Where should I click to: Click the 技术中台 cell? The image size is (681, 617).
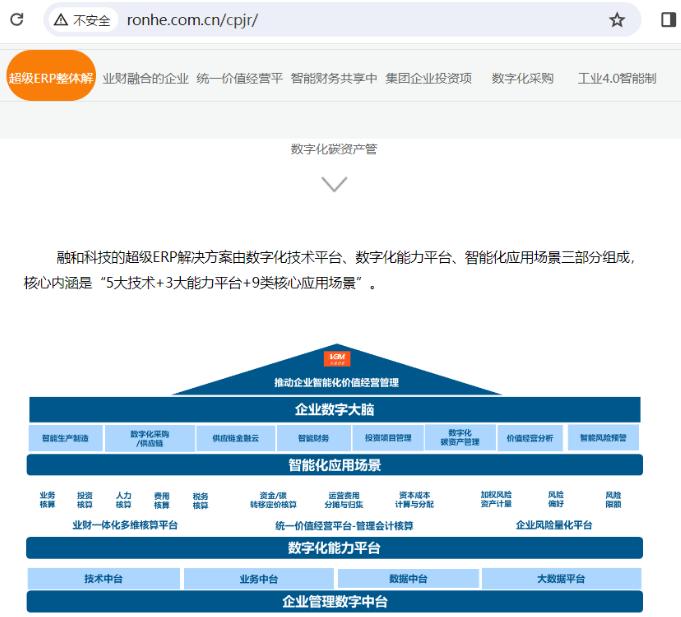click(104, 578)
